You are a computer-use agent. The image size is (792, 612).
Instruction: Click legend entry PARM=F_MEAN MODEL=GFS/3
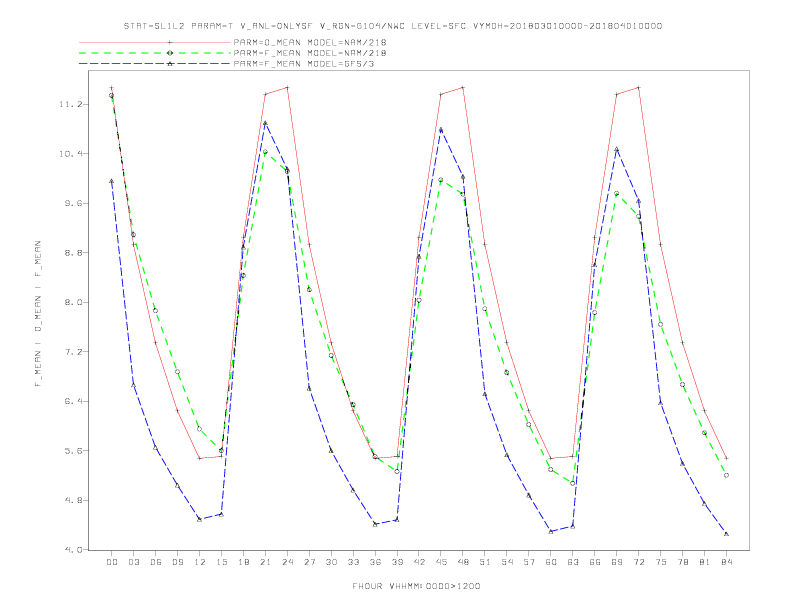[x=304, y=64]
